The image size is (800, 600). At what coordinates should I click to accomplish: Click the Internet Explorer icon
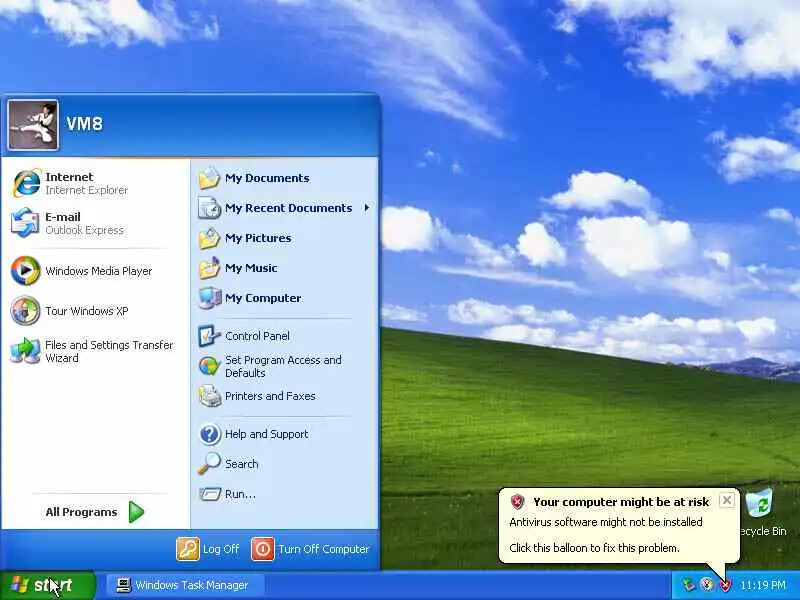pos(27,183)
